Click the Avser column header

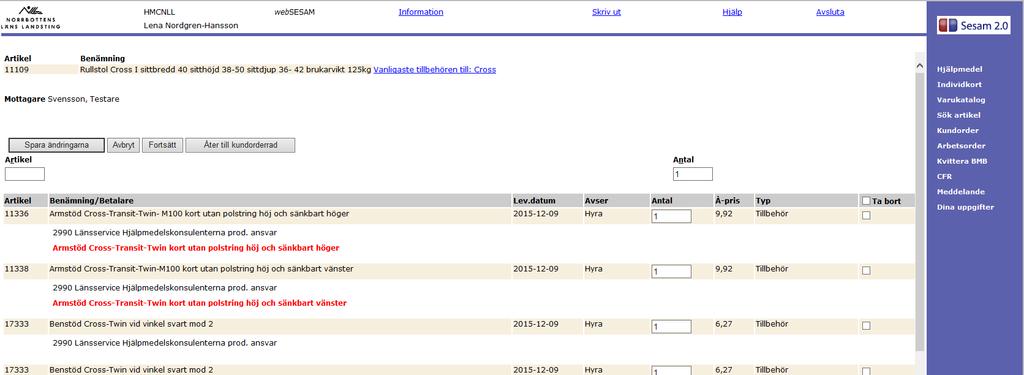tap(597, 201)
